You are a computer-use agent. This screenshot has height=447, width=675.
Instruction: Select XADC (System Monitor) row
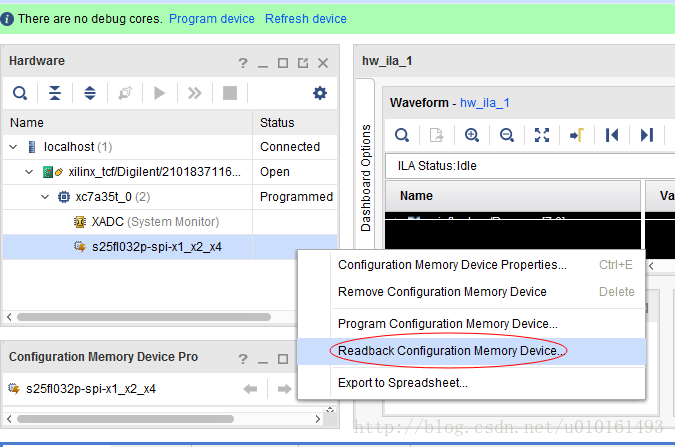(170, 222)
